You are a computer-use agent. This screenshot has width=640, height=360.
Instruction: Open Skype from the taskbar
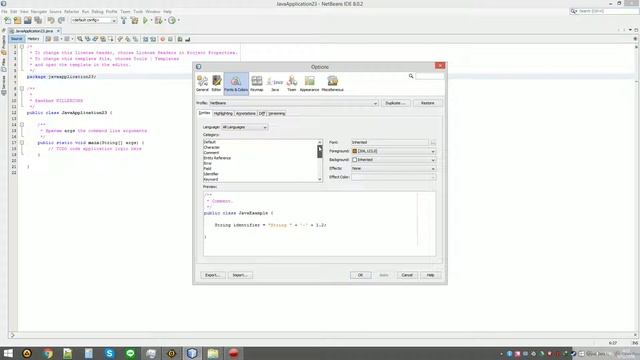pos(109,353)
